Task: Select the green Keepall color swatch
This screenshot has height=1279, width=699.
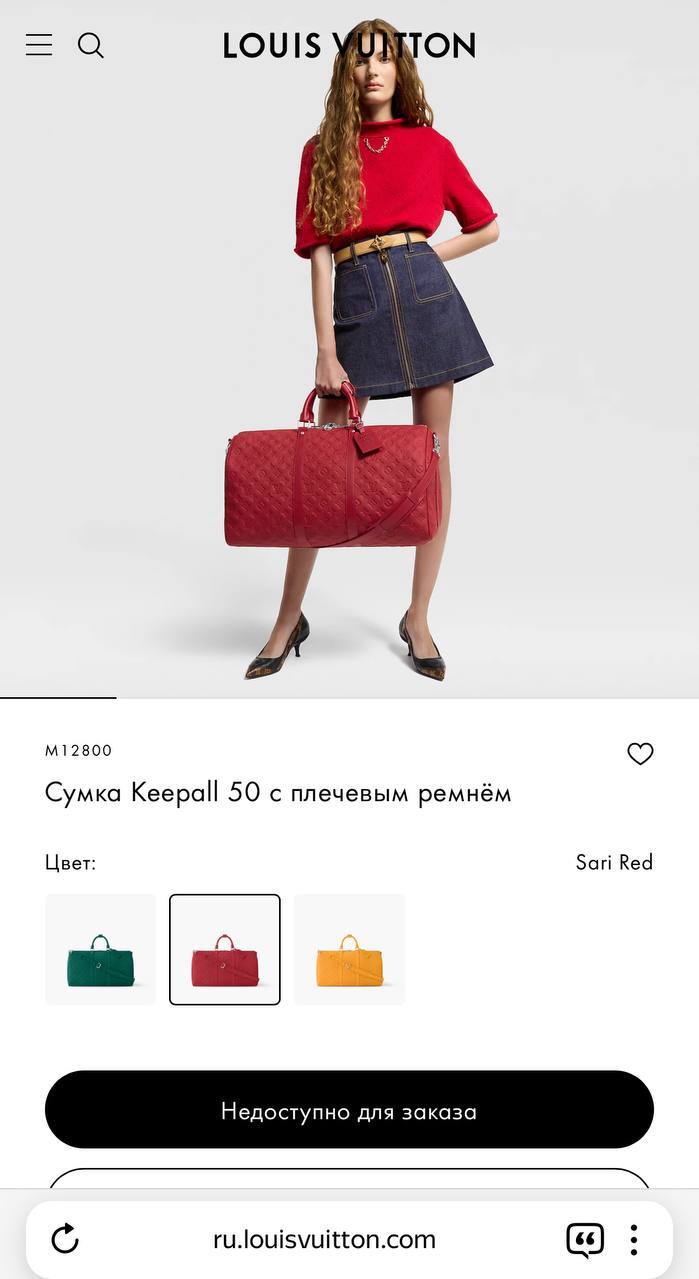Action: tap(101, 949)
